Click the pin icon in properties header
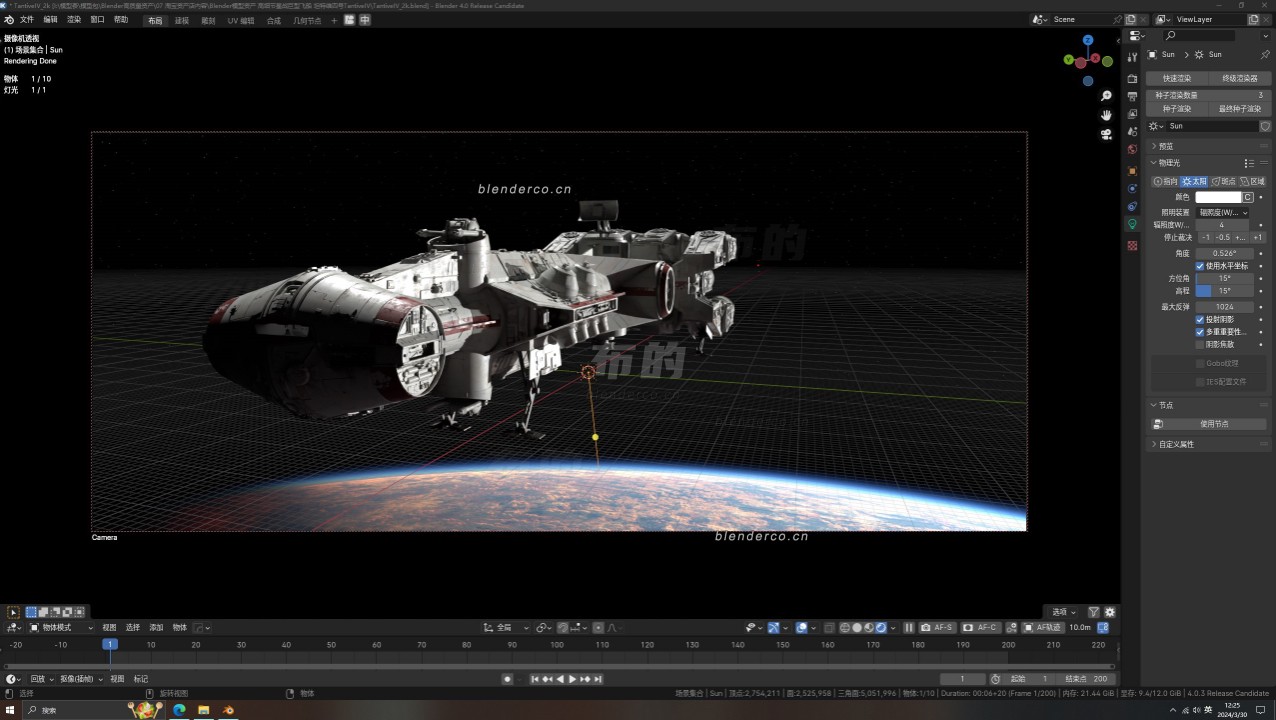This screenshot has height=720, width=1276. pos(1264,54)
